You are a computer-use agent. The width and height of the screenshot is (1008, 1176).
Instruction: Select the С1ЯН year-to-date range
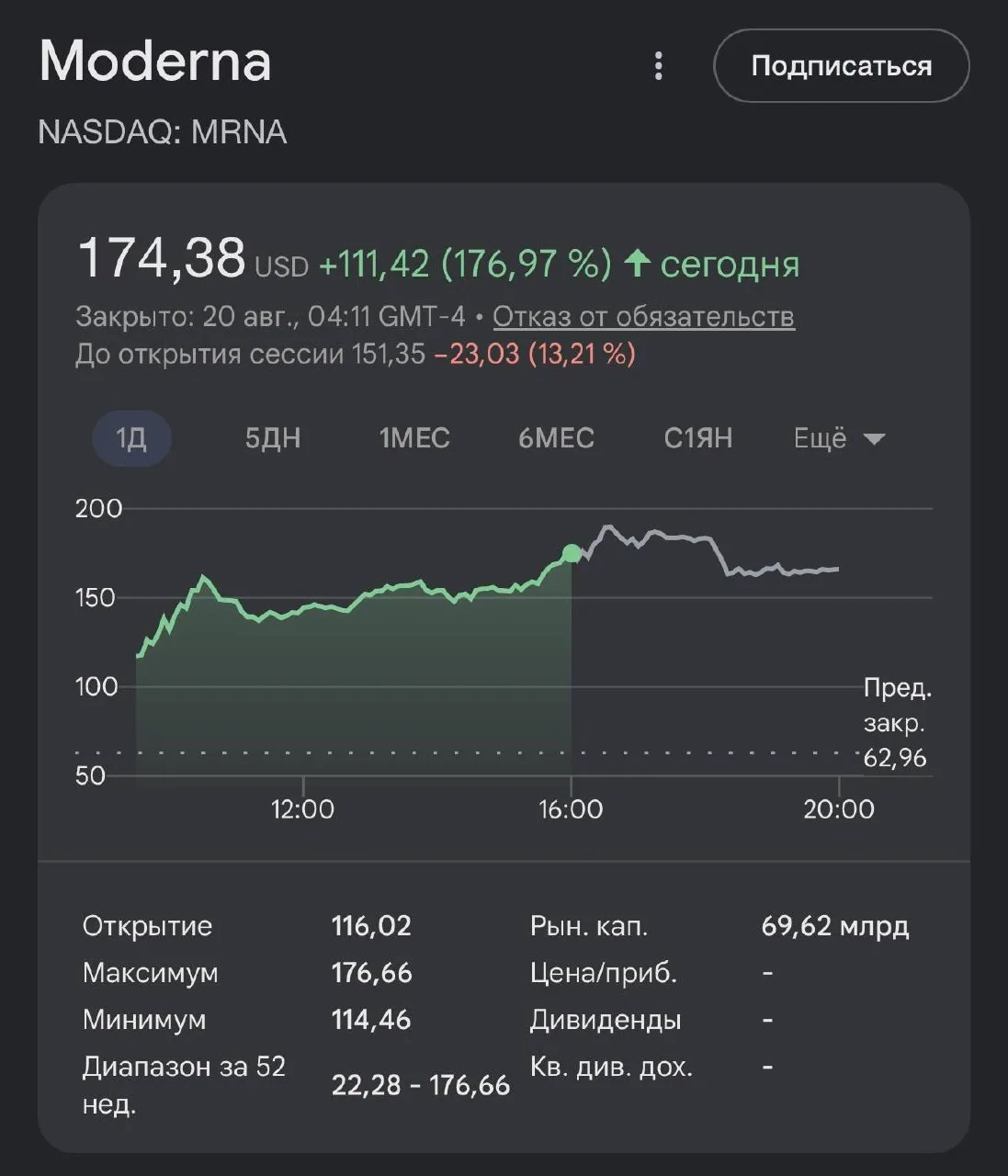tap(698, 438)
